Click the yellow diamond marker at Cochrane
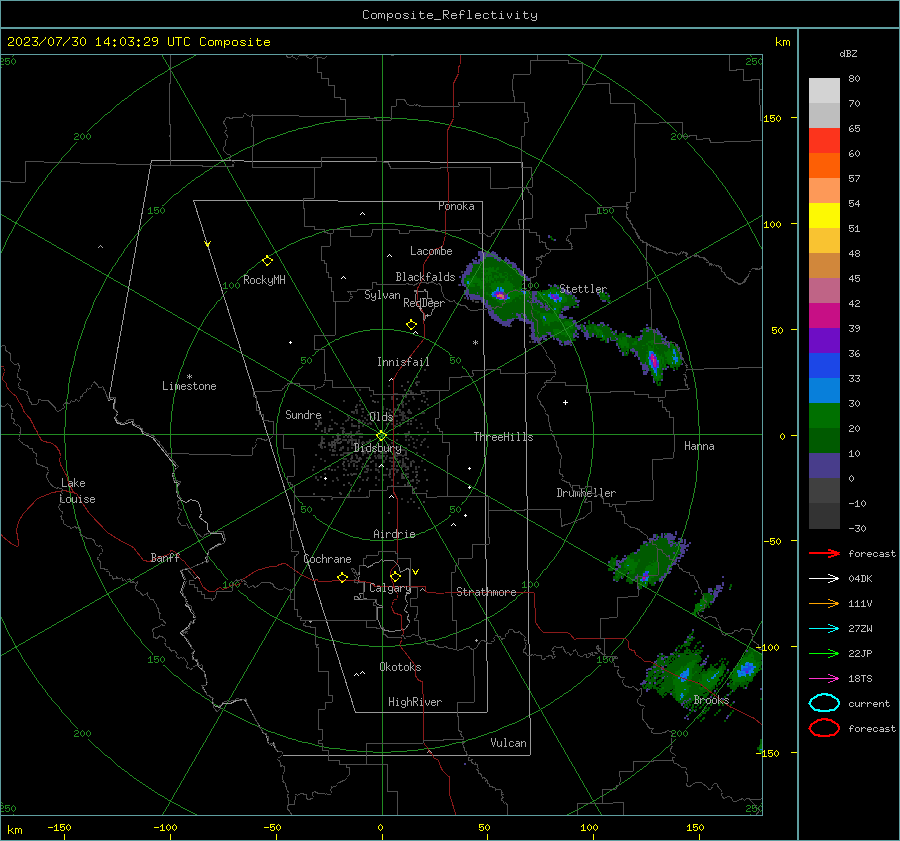The height and width of the screenshot is (841, 900). coord(343,577)
